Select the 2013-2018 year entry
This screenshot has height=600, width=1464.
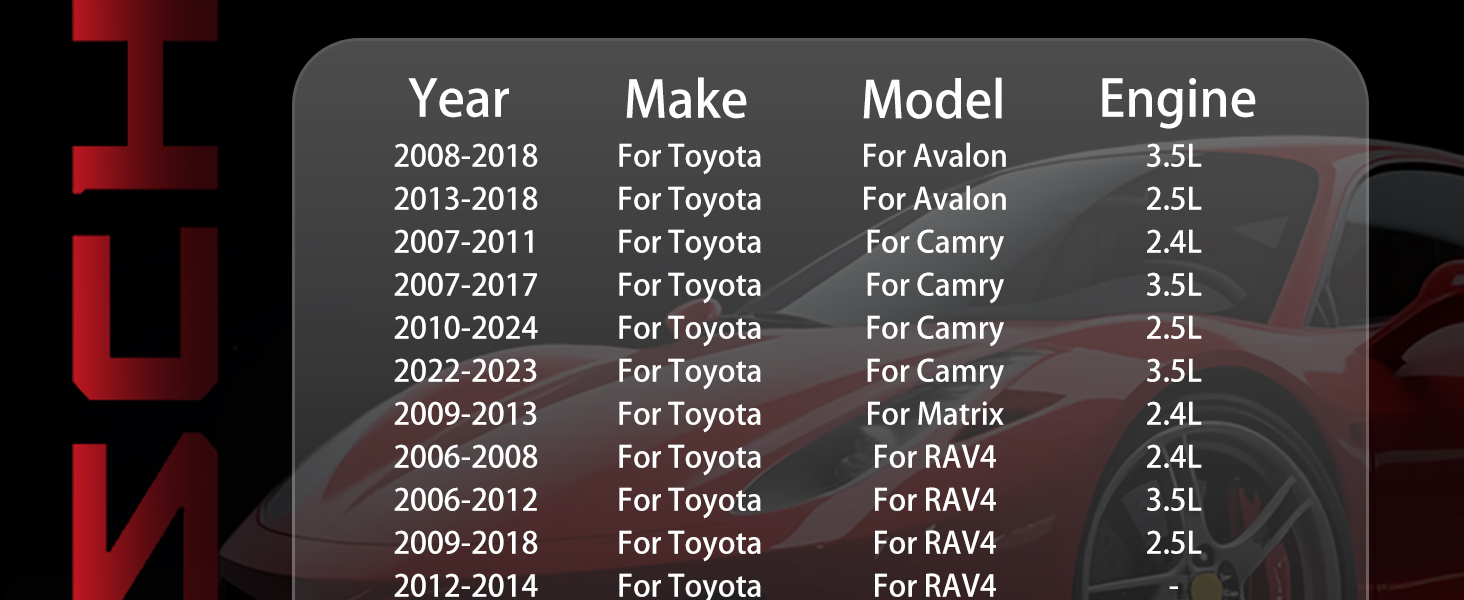pos(466,199)
